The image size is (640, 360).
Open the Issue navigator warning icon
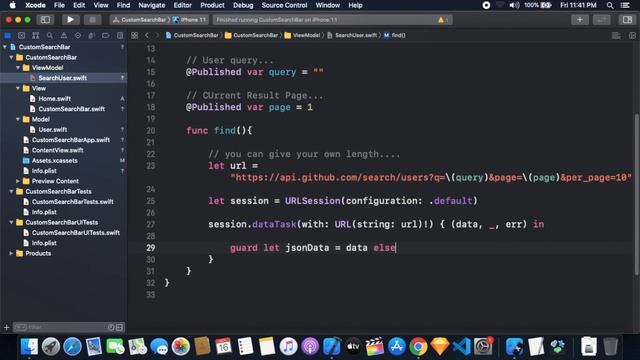(64, 36)
